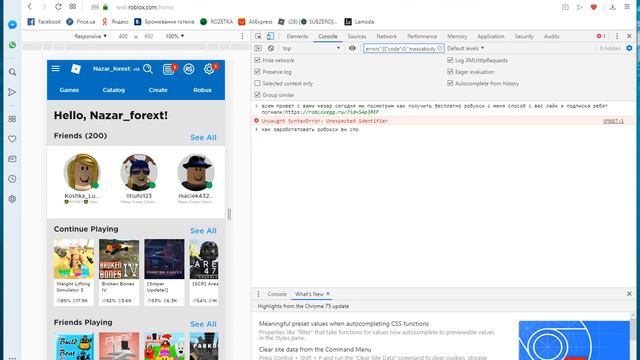Switch to Elements tab

[297, 36]
